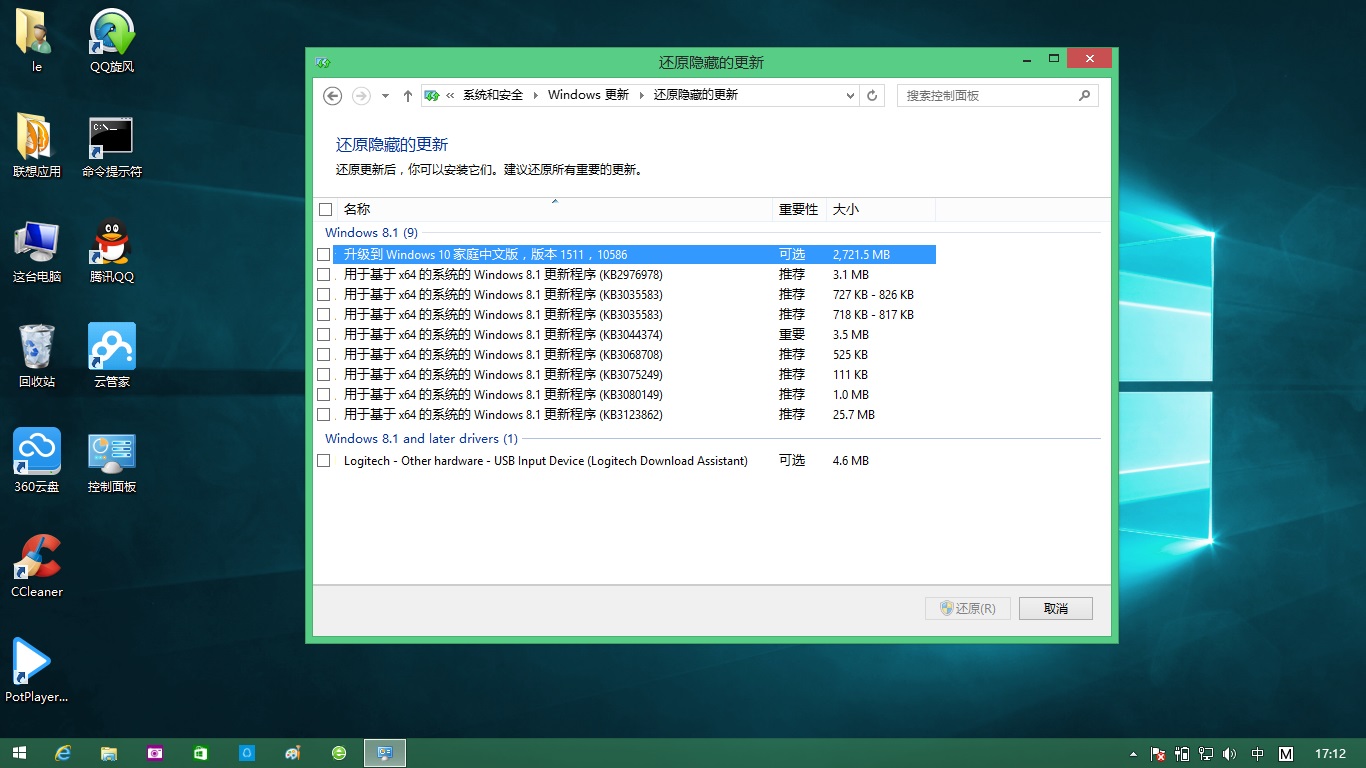Collapse the Windows 8.1 (9) group

coord(371,232)
